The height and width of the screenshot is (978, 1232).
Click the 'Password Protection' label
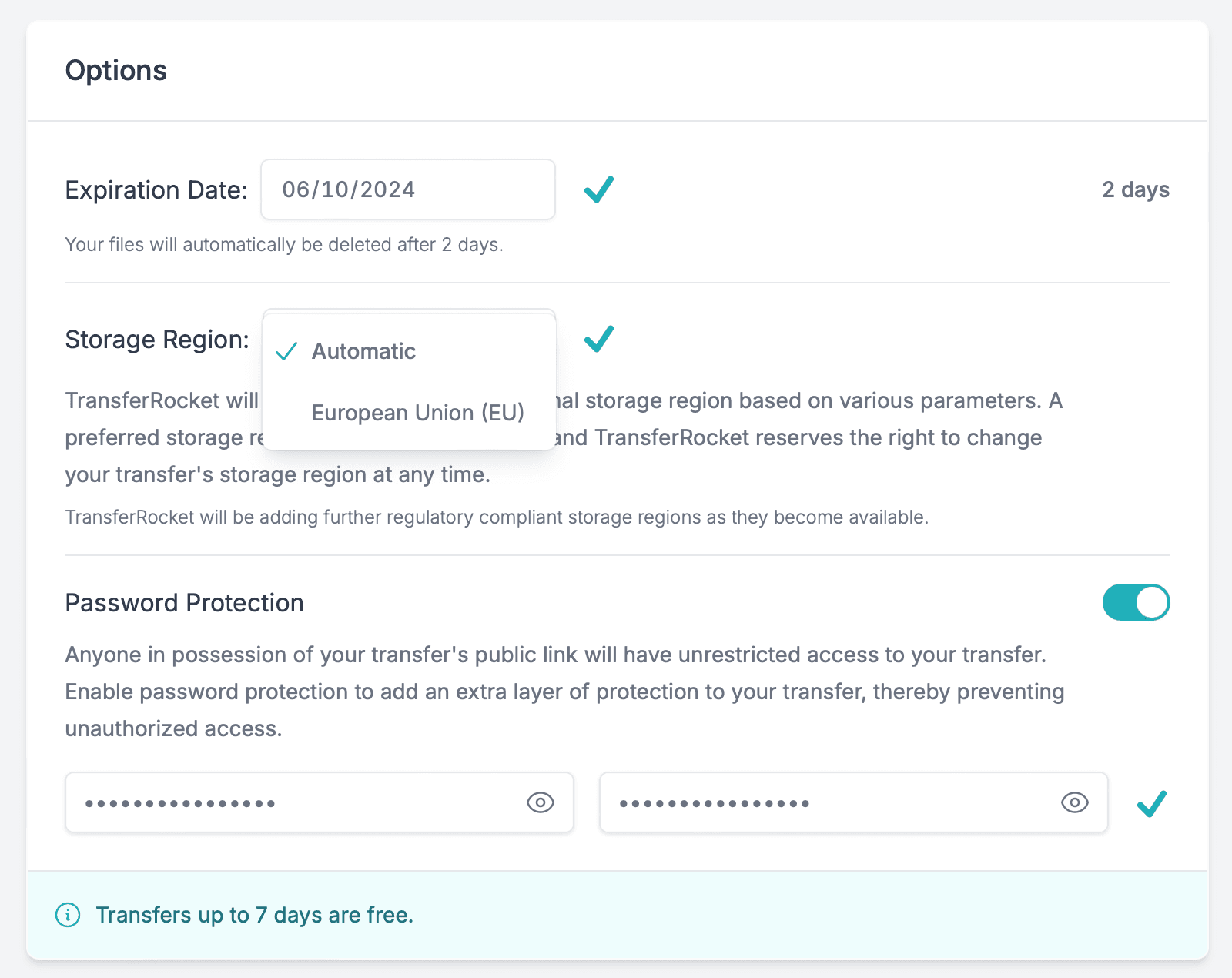point(185,602)
